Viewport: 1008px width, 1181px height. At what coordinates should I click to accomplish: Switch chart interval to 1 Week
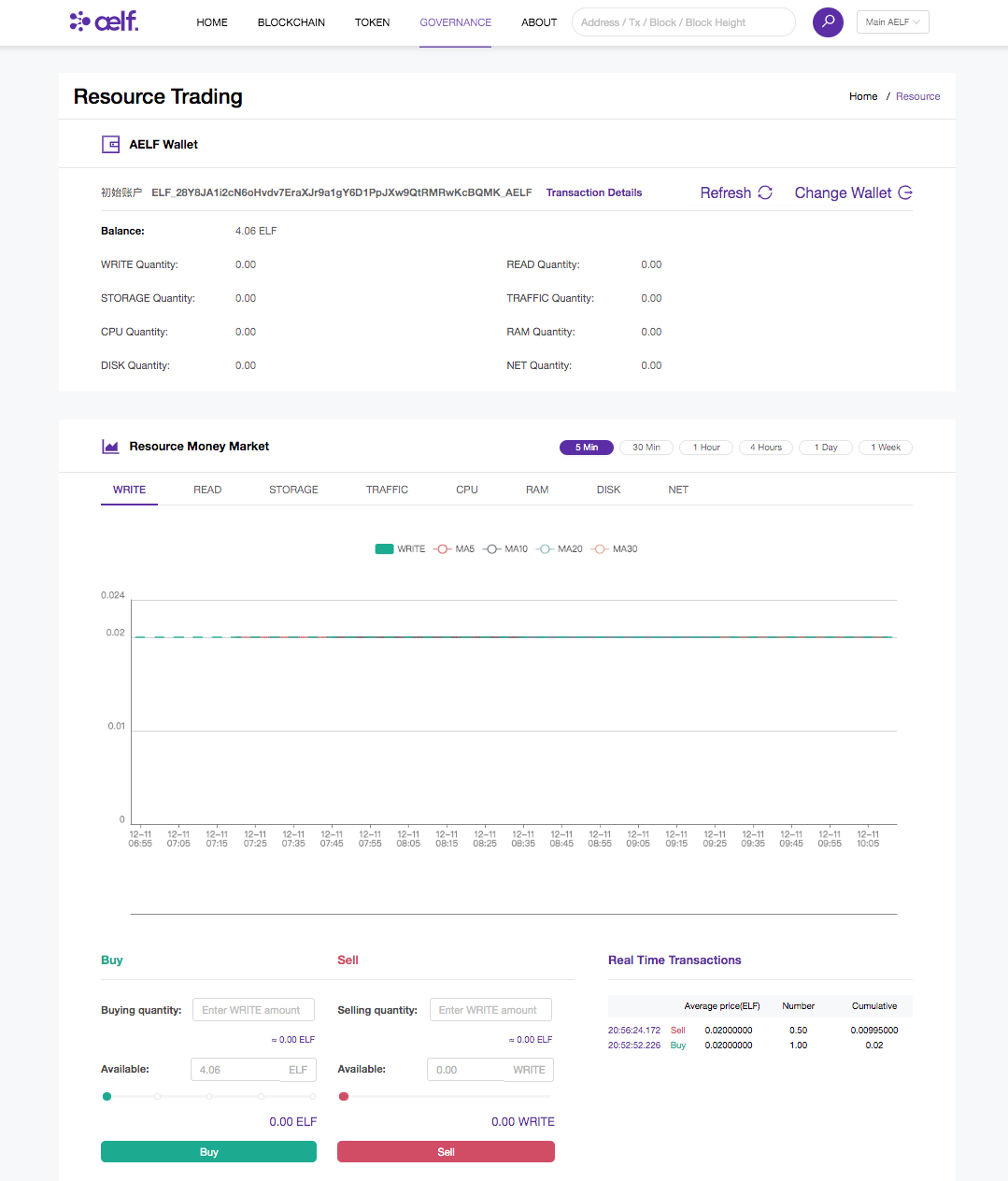point(886,448)
